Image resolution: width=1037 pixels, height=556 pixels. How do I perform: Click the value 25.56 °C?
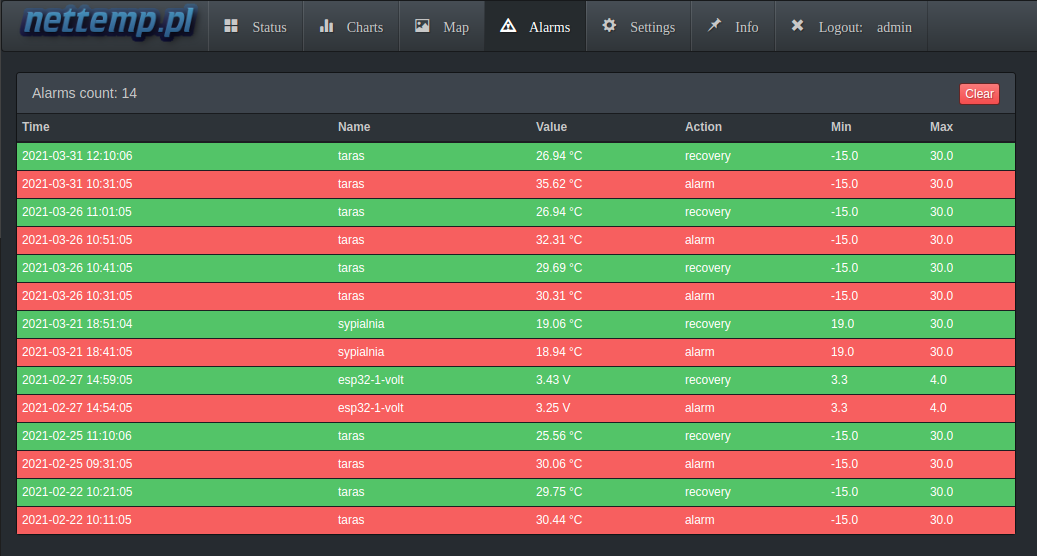(x=559, y=436)
